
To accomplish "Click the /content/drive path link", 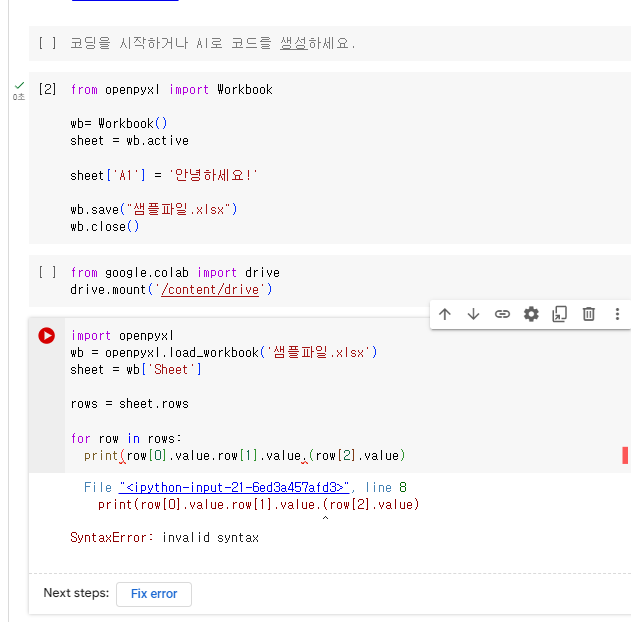I will coord(210,290).
